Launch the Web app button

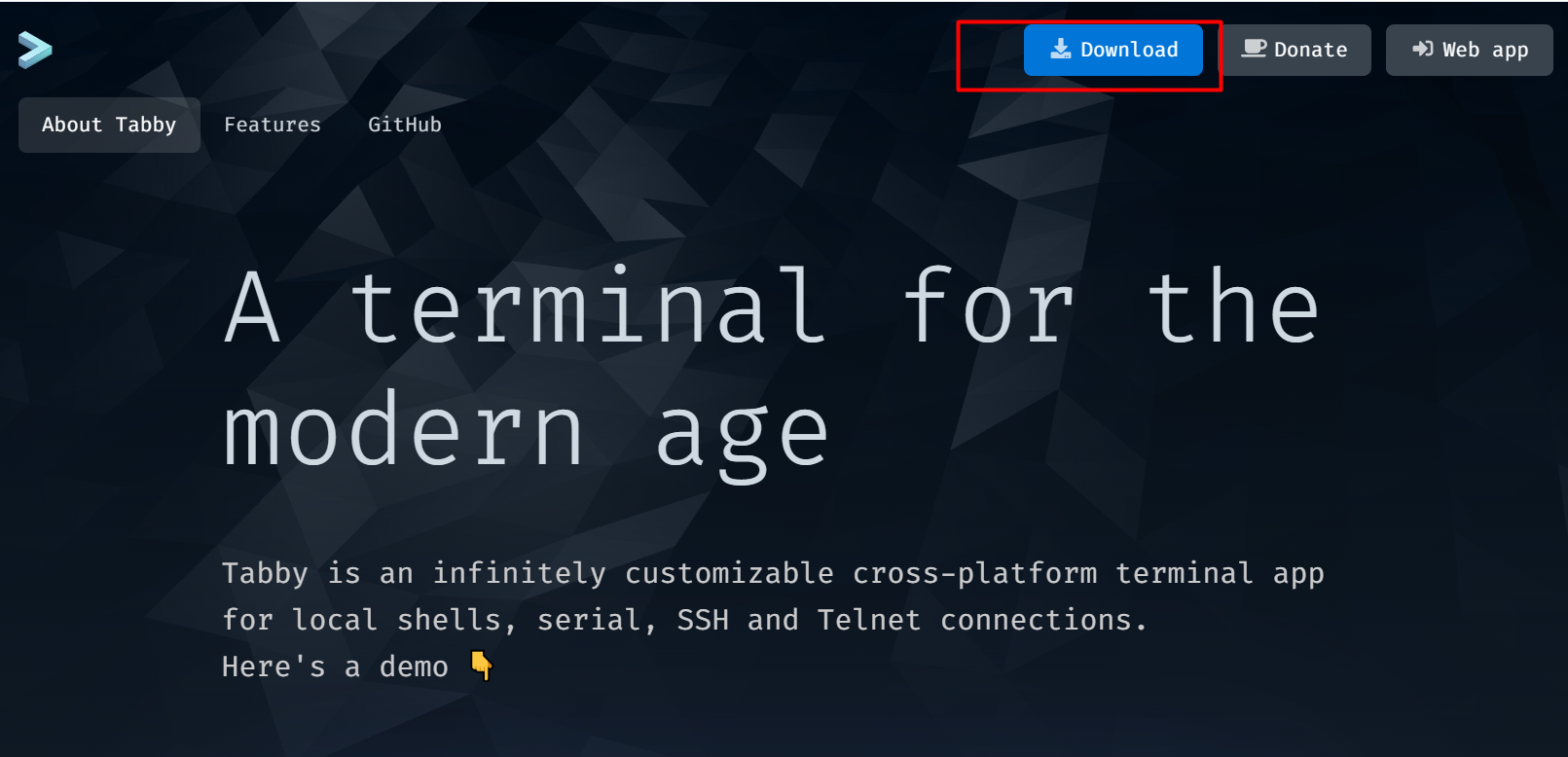click(x=1469, y=50)
